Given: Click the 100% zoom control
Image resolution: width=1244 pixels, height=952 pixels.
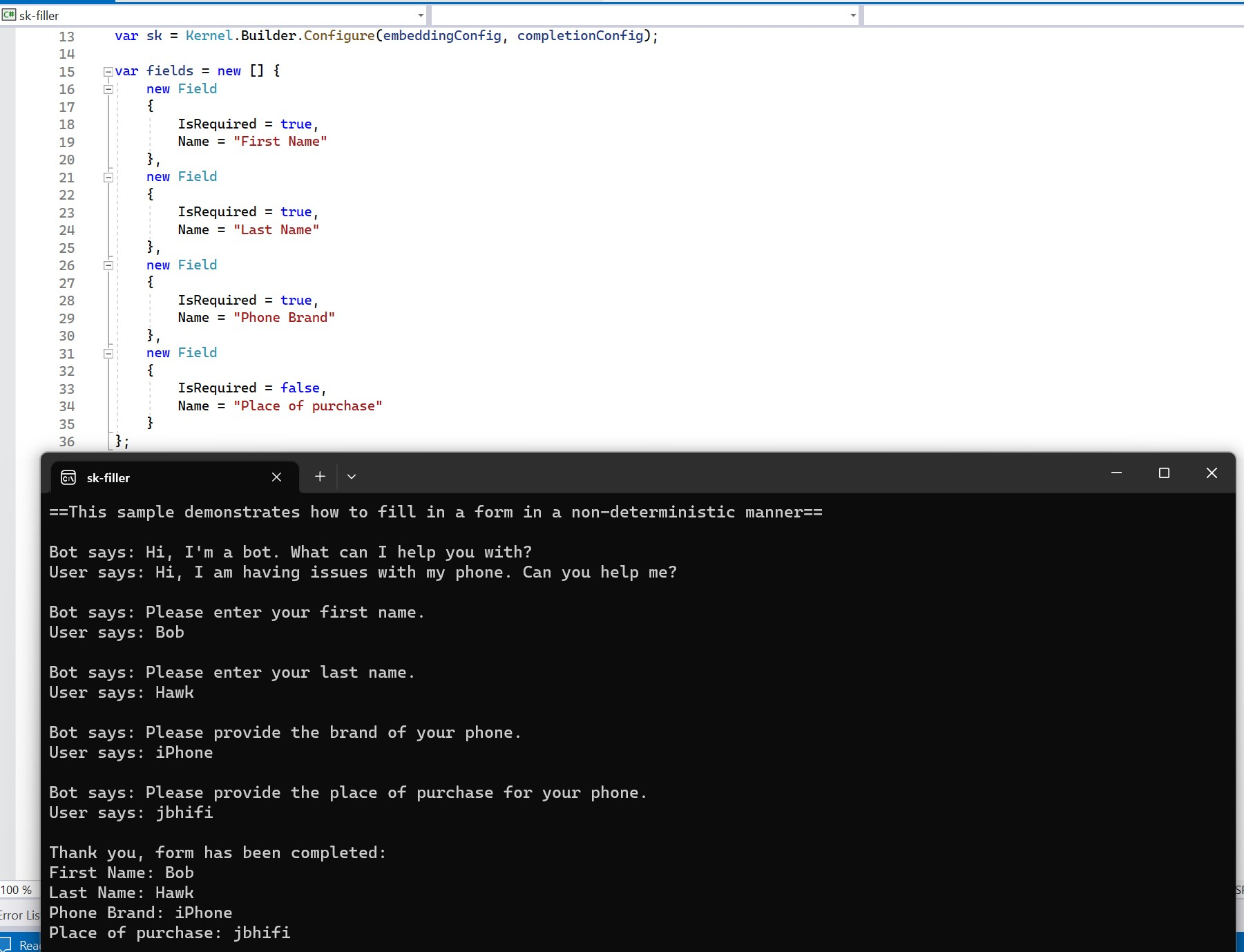Looking at the screenshot, I should coord(15,890).
